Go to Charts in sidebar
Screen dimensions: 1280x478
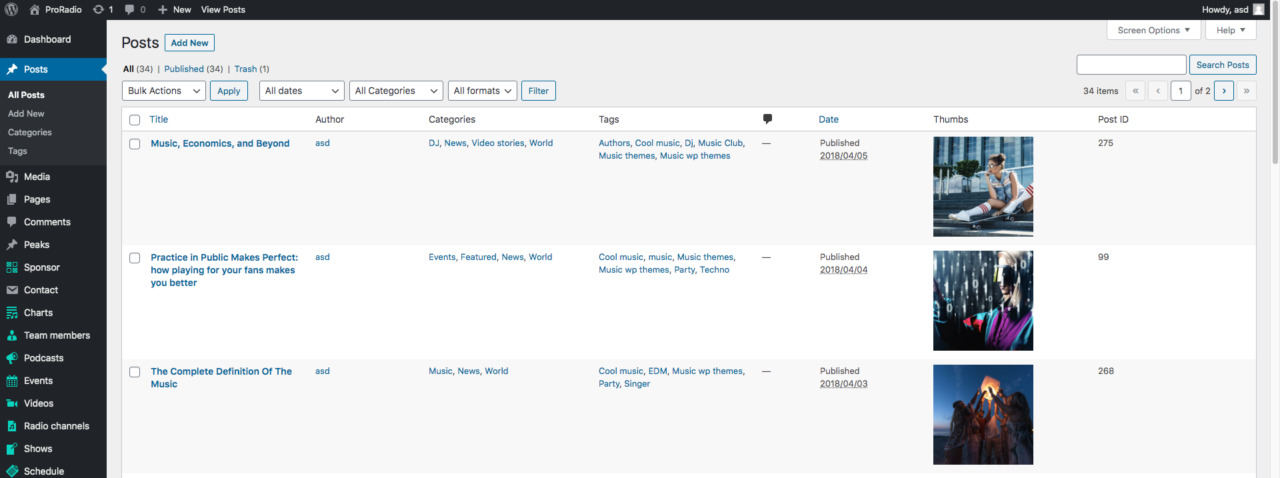coord(38,313)
